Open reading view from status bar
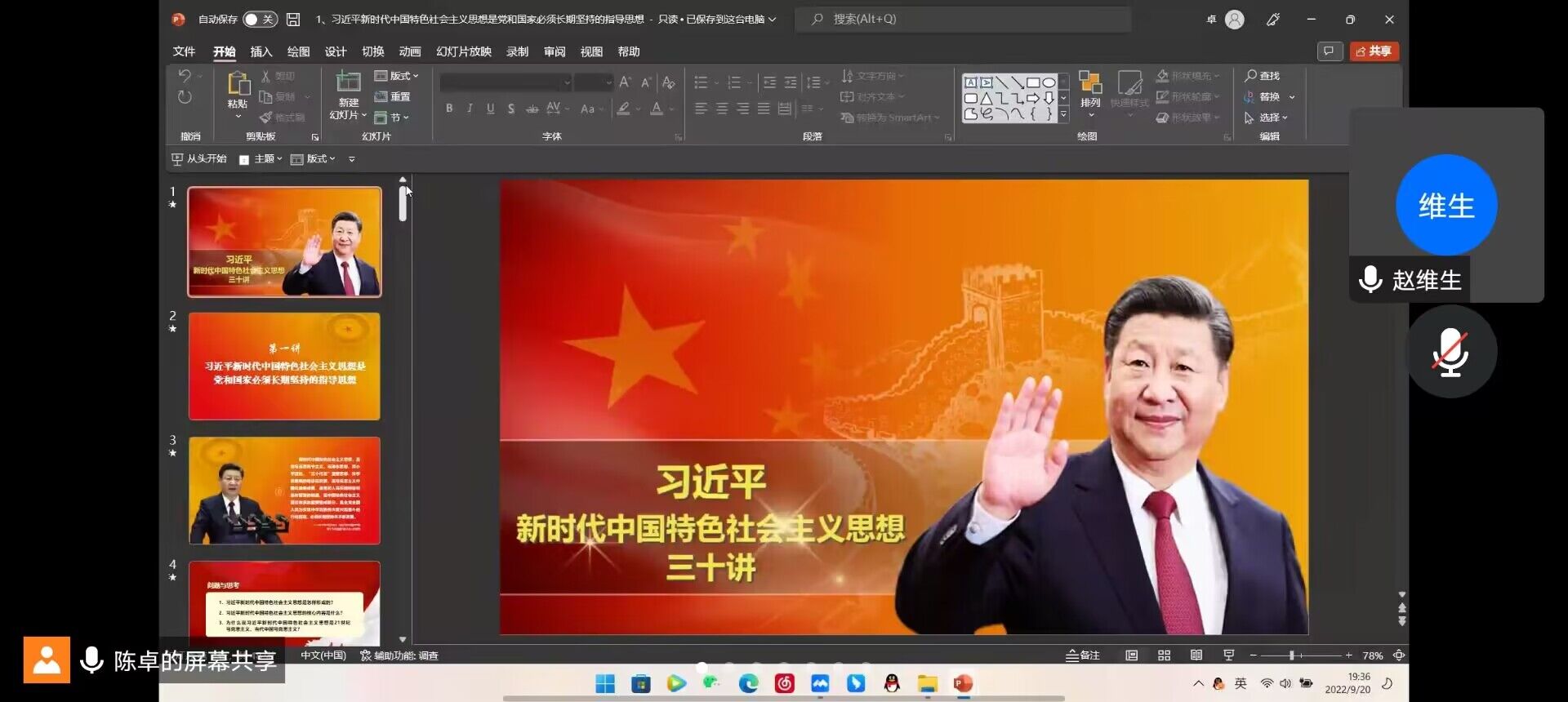Viewport: 1568px width, 702px height. (1196, 655)
